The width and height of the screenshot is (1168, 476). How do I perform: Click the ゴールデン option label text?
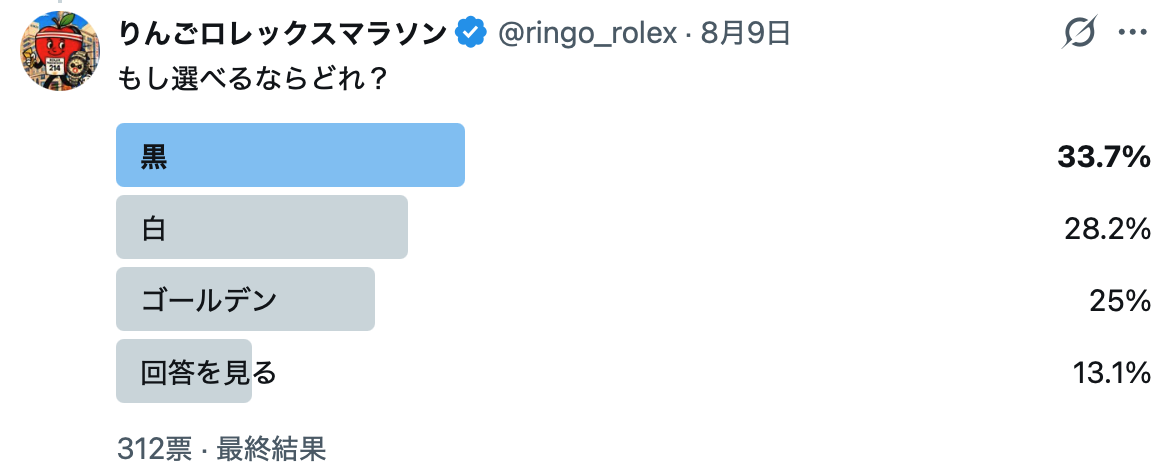point(209,301)
